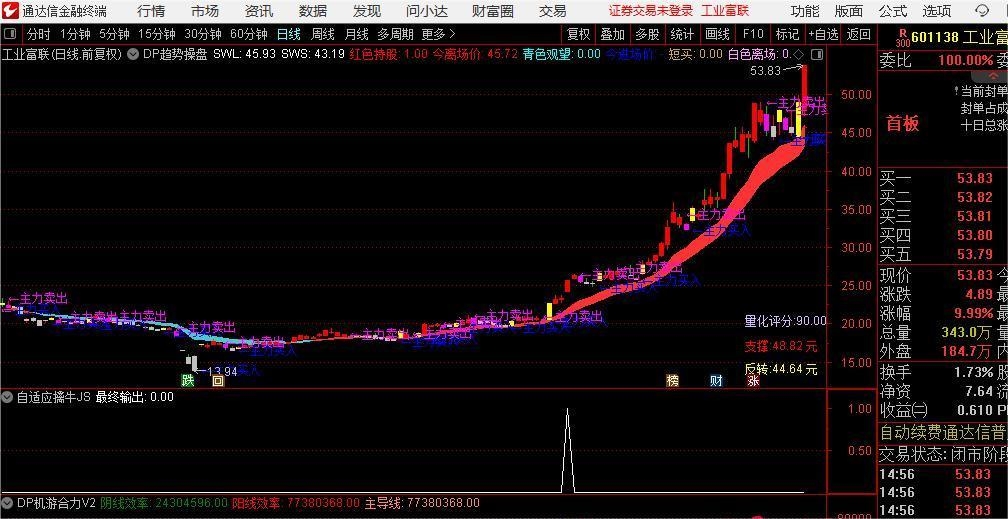
Task: Click the 首板 label in side panel
Action: 903,123
